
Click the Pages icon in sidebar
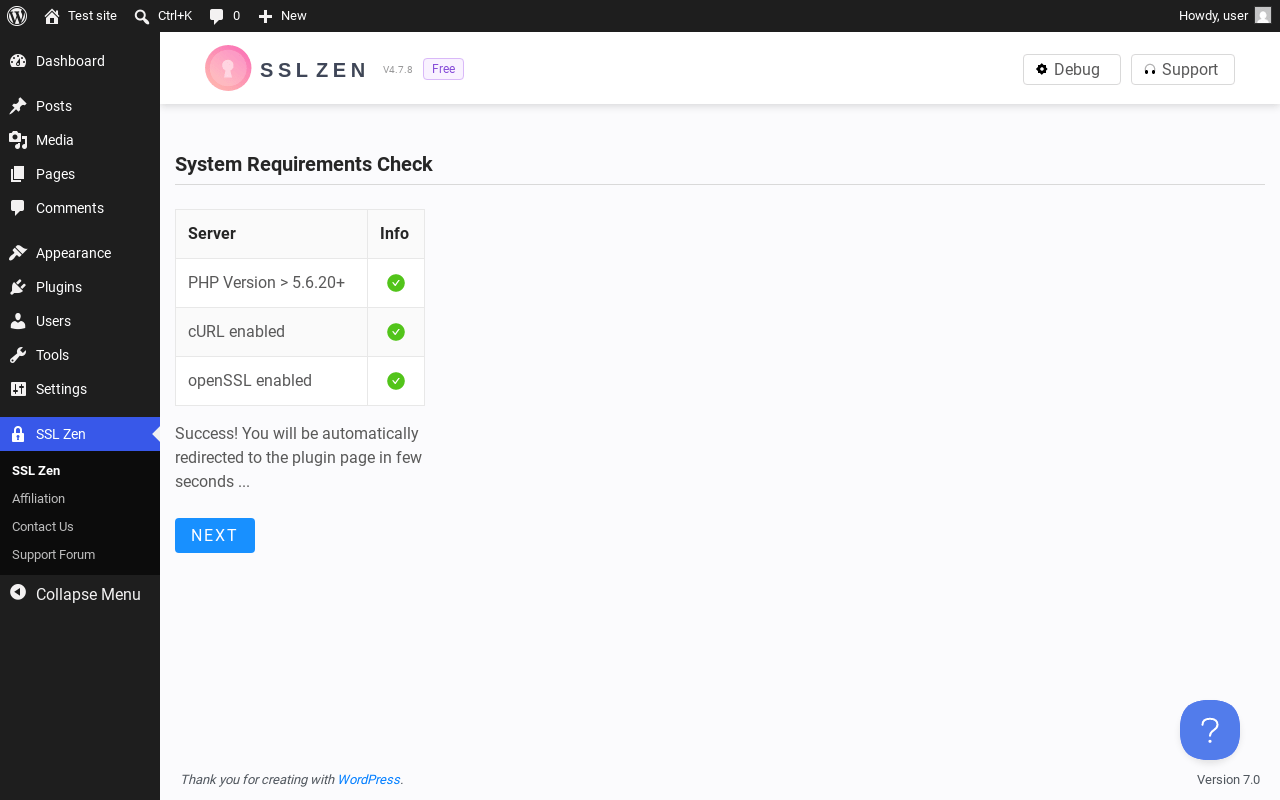tap(18, 174)
